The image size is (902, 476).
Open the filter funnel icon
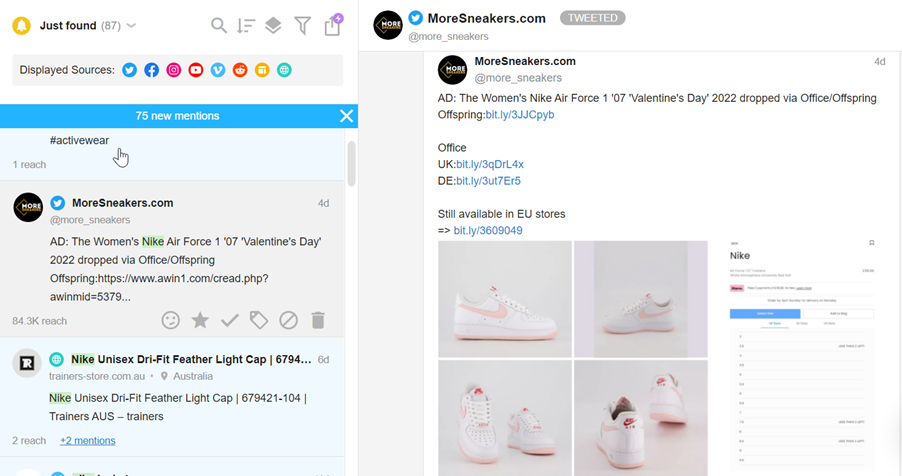click(303, 25)
